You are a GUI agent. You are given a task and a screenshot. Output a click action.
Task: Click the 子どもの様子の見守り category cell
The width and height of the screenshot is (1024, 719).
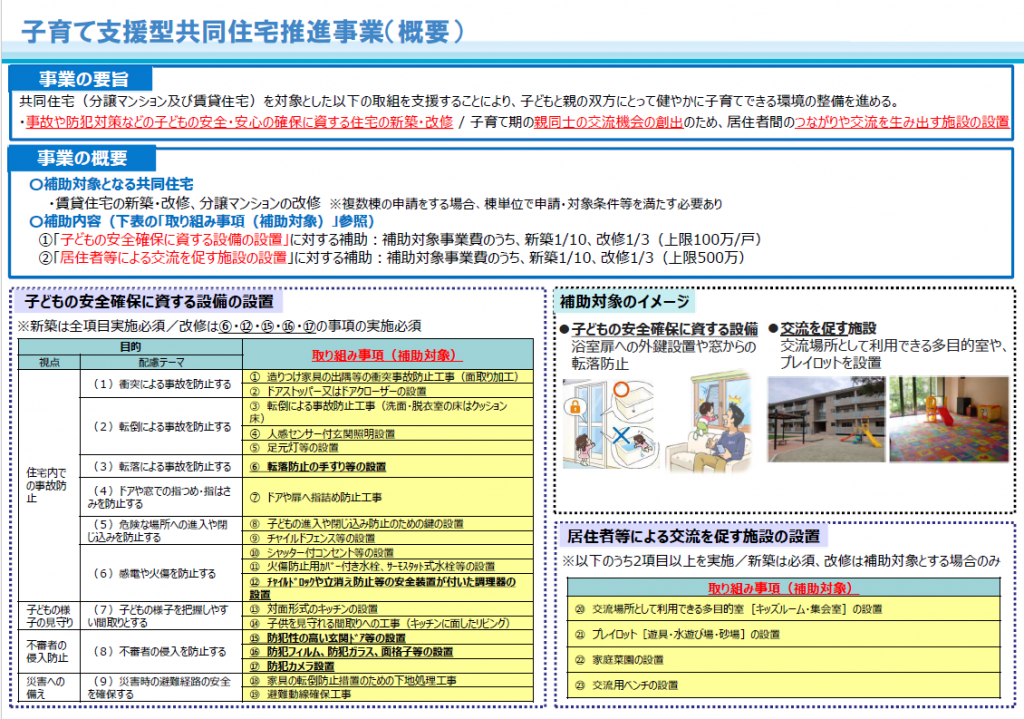pyautogui.click(x=49, y=615)
